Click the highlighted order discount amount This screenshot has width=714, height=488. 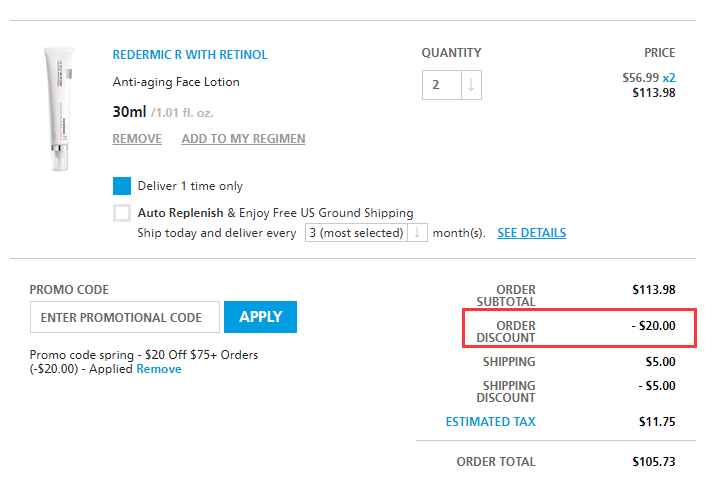654,325
